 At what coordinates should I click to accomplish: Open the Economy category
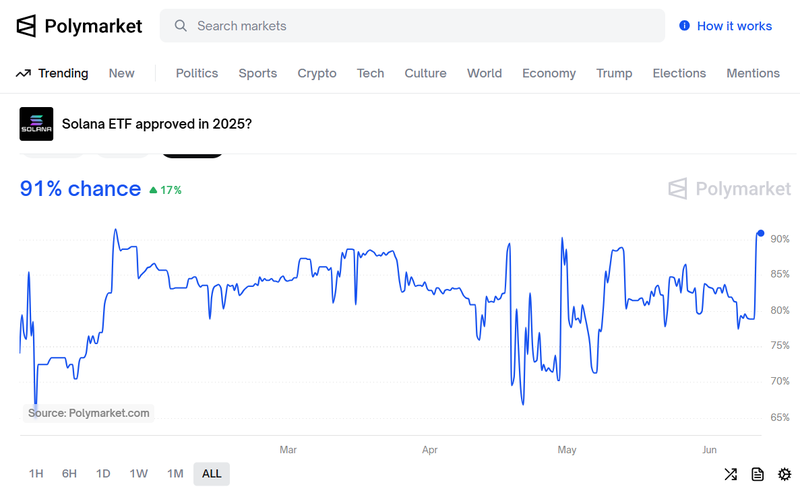pyautogui.click(x=549, y=73)
